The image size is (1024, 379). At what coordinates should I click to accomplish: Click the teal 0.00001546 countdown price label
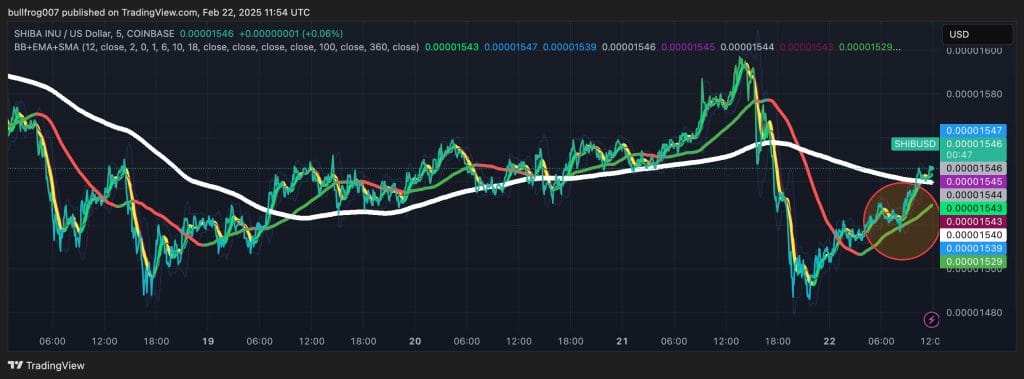click(x=974, y=148)
